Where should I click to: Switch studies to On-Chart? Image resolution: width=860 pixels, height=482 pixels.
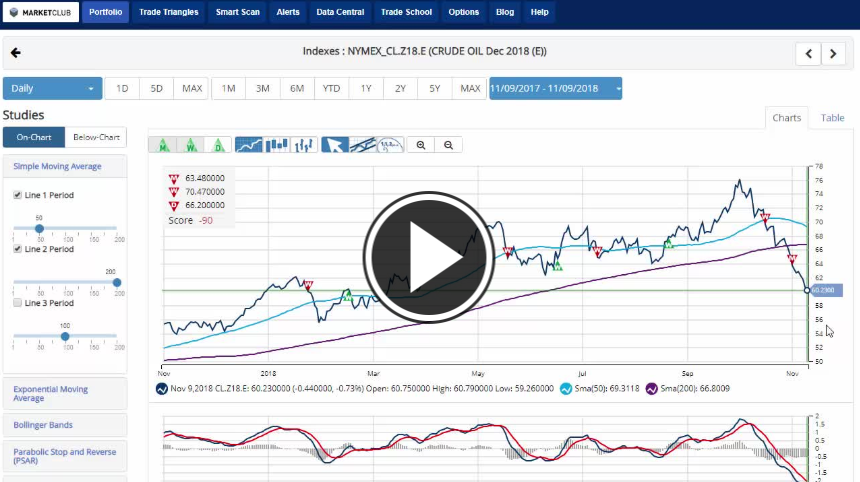pos(34,137)
